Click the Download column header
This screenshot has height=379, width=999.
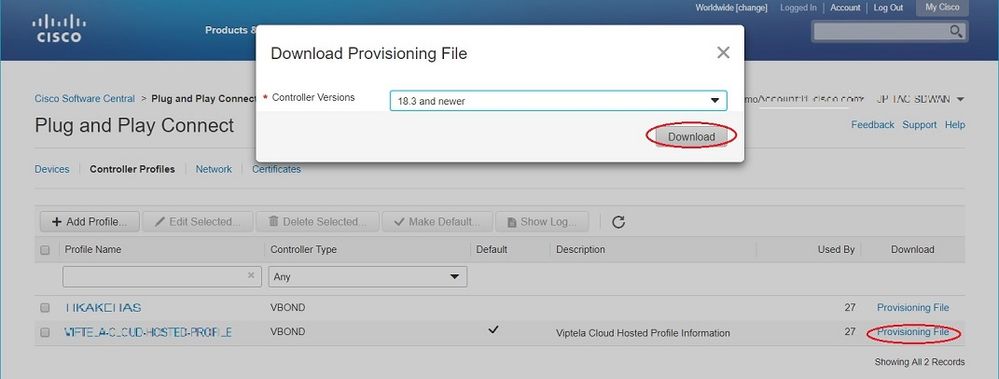click(912, 250)
